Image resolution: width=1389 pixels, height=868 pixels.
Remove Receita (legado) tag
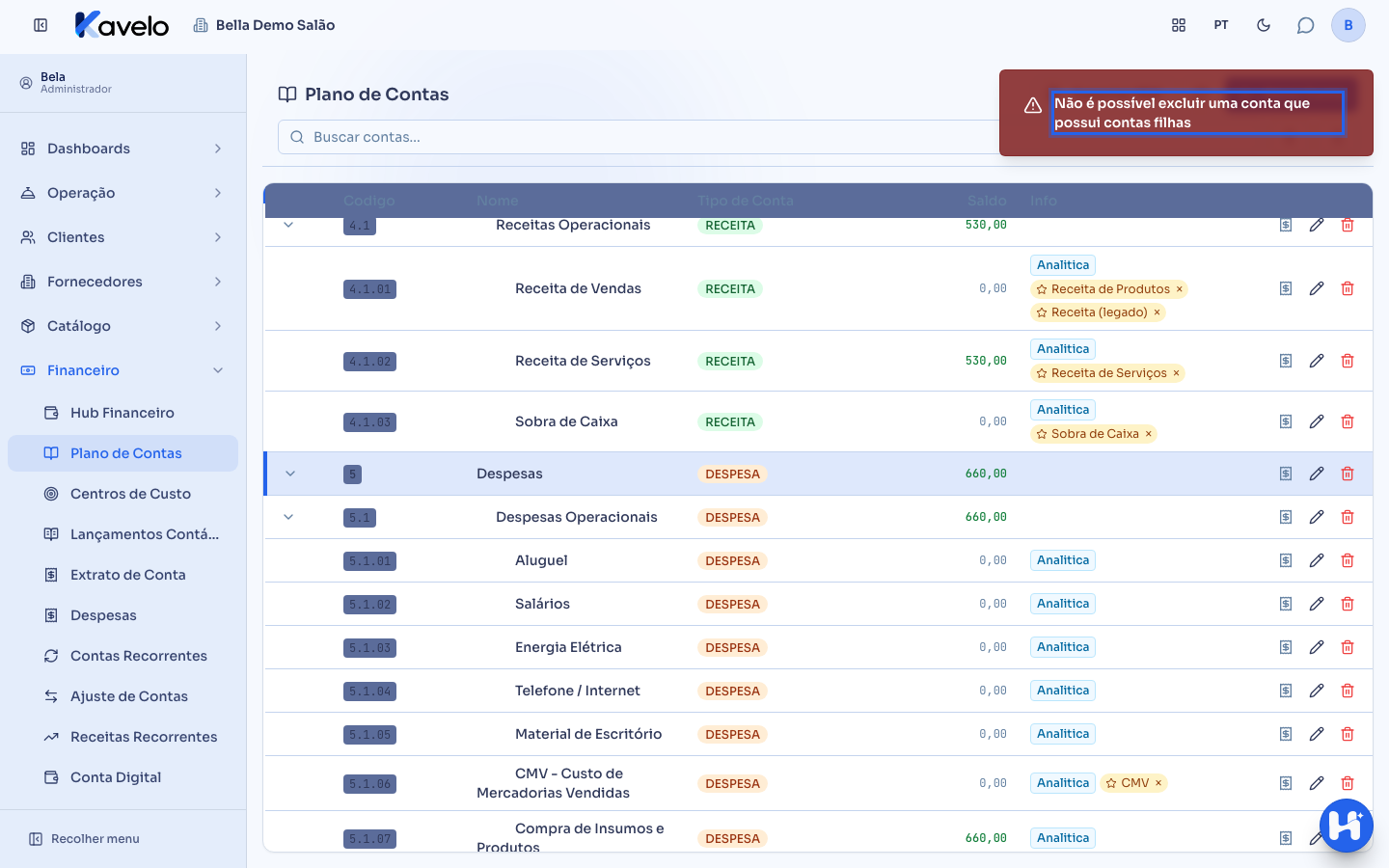[x=1157, y=312]
